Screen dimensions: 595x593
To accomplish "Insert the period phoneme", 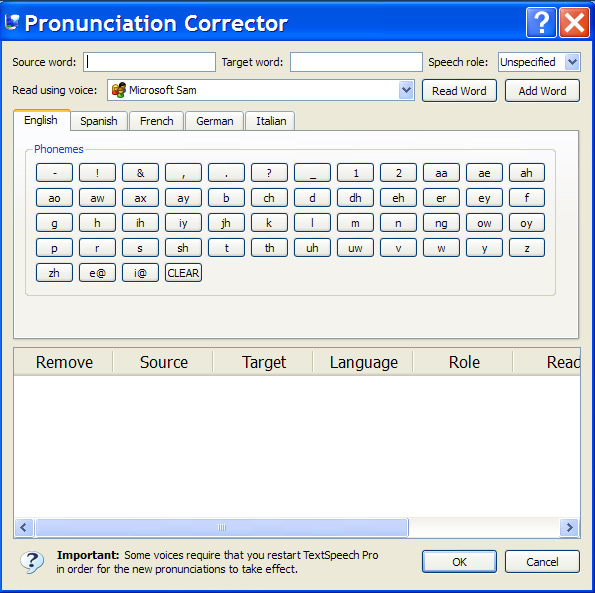I will click(x=226, y=173).
